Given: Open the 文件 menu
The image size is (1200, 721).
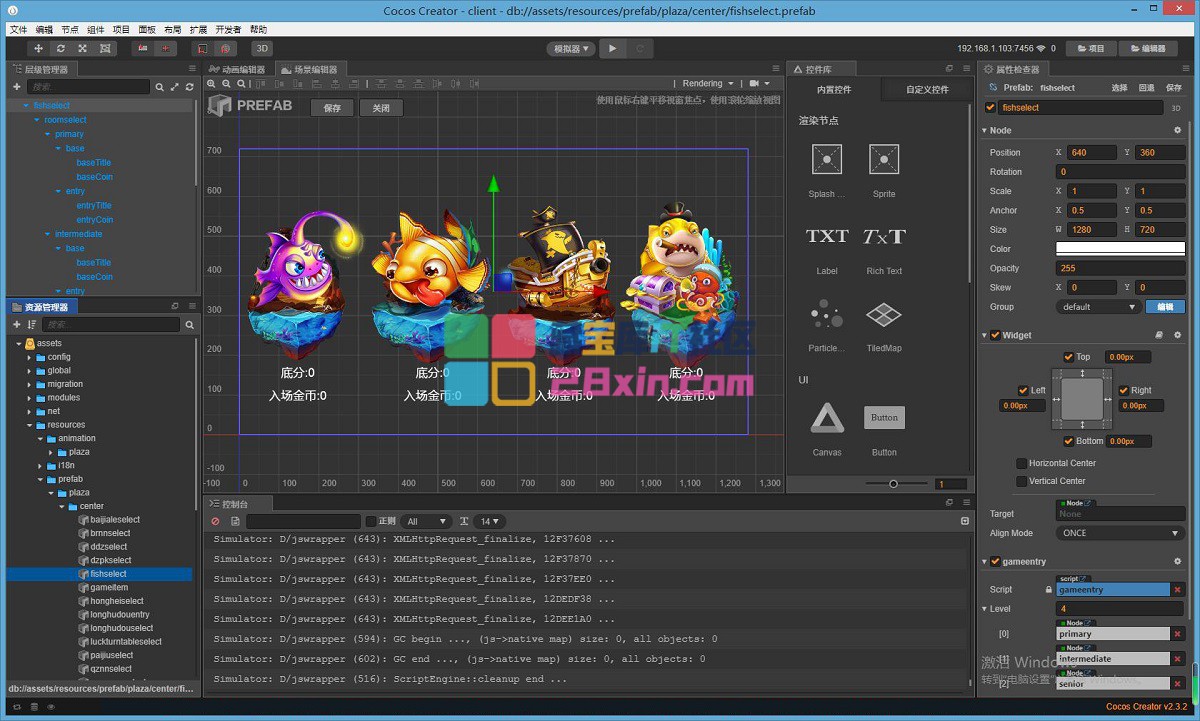Looking at the screenshot, I should point(18,30).
